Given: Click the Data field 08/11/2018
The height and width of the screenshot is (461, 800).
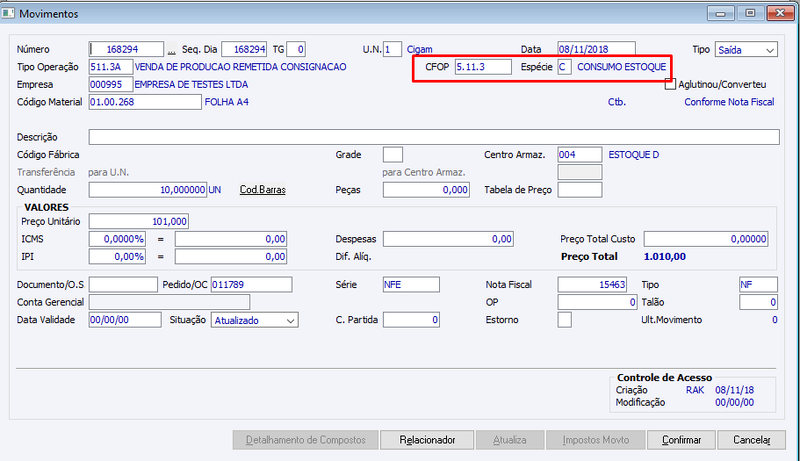Looking at the screenshot, I should (596, 49).
